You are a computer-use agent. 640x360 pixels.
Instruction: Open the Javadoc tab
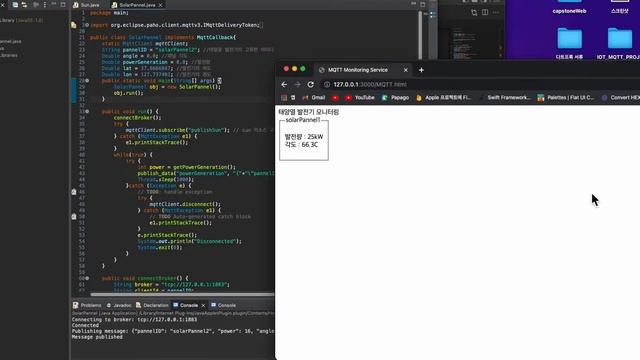pos(119,305)
